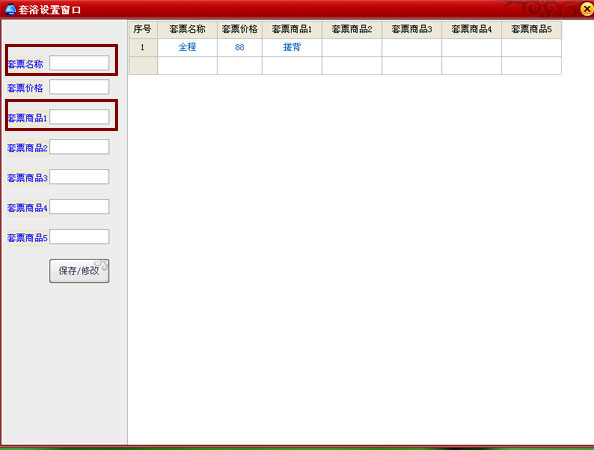Click the 搓背 product cell
The image size is (594, 450).
pyautogui.click(x=292, y=47)
